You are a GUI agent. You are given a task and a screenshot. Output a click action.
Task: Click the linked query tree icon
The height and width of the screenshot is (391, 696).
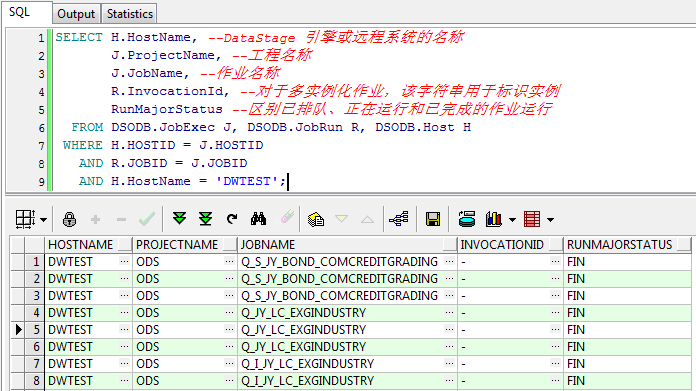coord(399,219)
